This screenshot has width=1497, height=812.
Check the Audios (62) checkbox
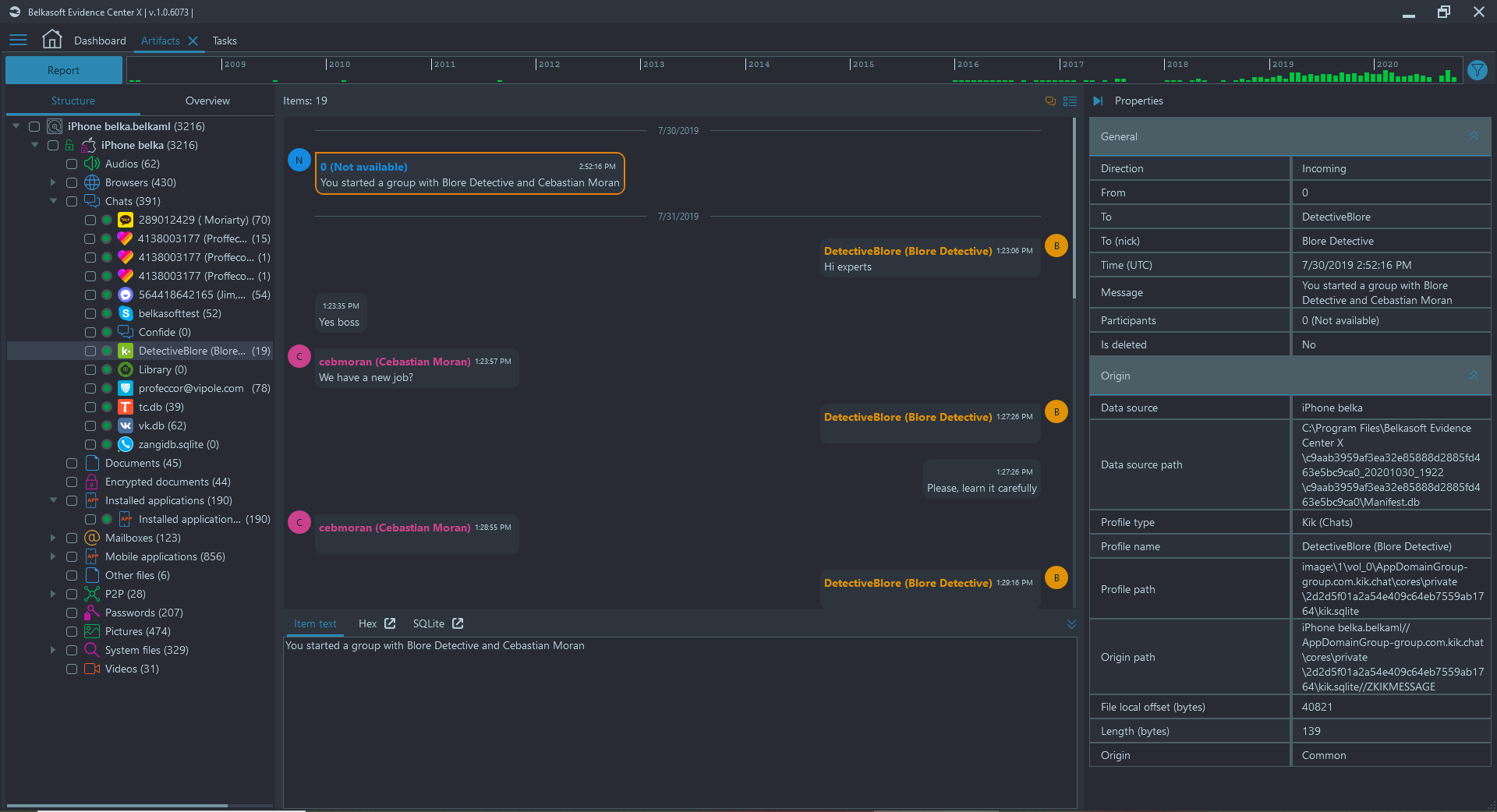72,164
